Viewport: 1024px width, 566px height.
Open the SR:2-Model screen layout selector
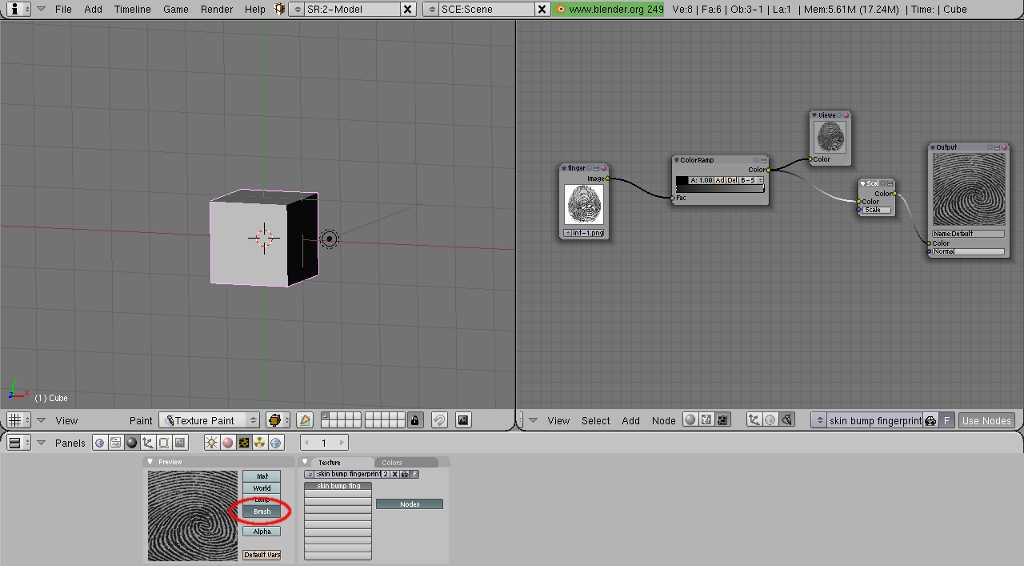click(296, 9)
